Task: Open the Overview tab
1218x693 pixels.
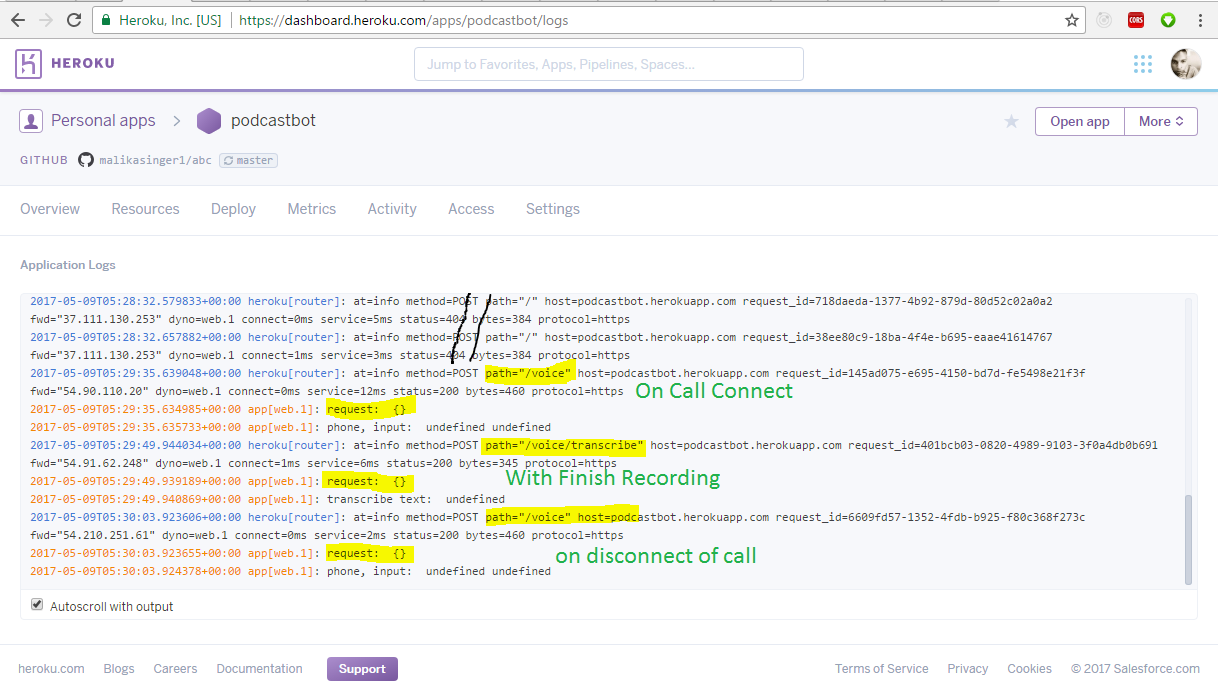Action: tap(50, 209)
